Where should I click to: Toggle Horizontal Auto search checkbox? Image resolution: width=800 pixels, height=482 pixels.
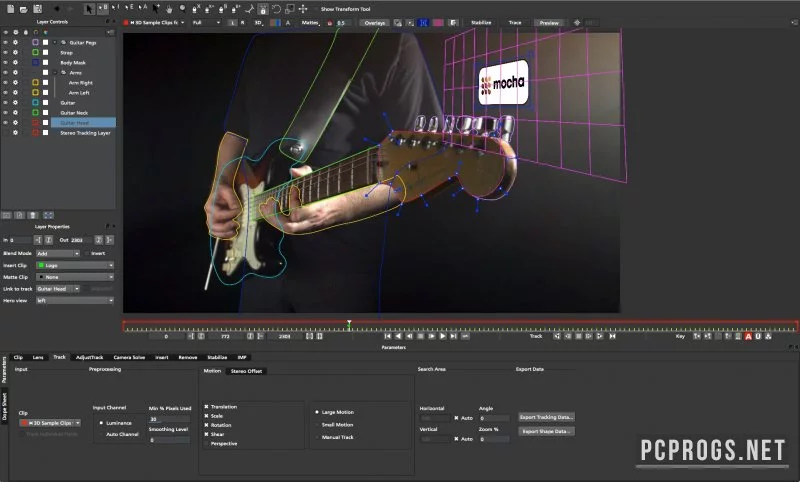tap(456, 418)
